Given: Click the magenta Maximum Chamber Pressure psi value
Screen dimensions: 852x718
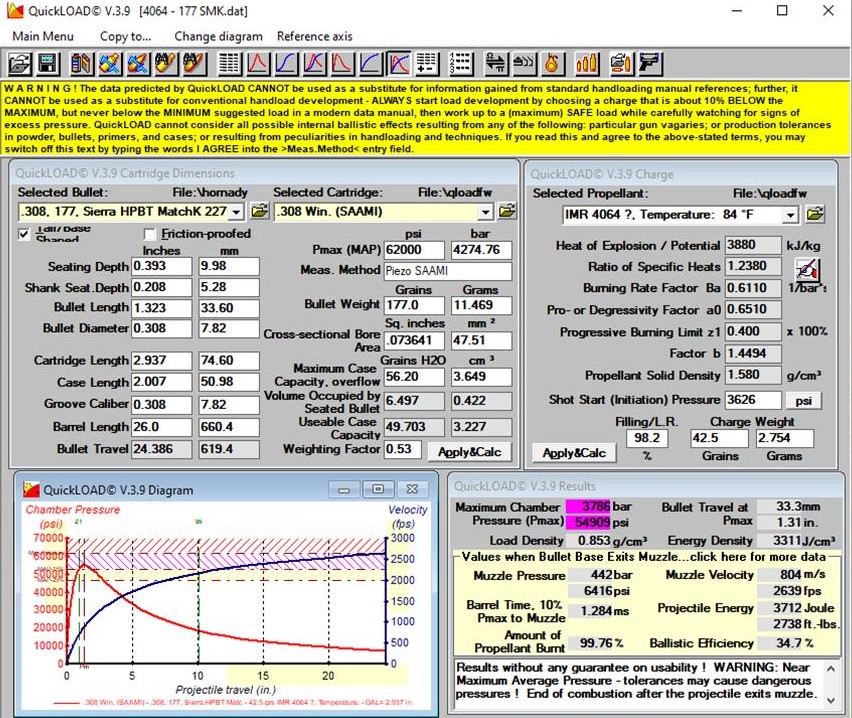Looking at the screenshot, I should coord(588,522).
